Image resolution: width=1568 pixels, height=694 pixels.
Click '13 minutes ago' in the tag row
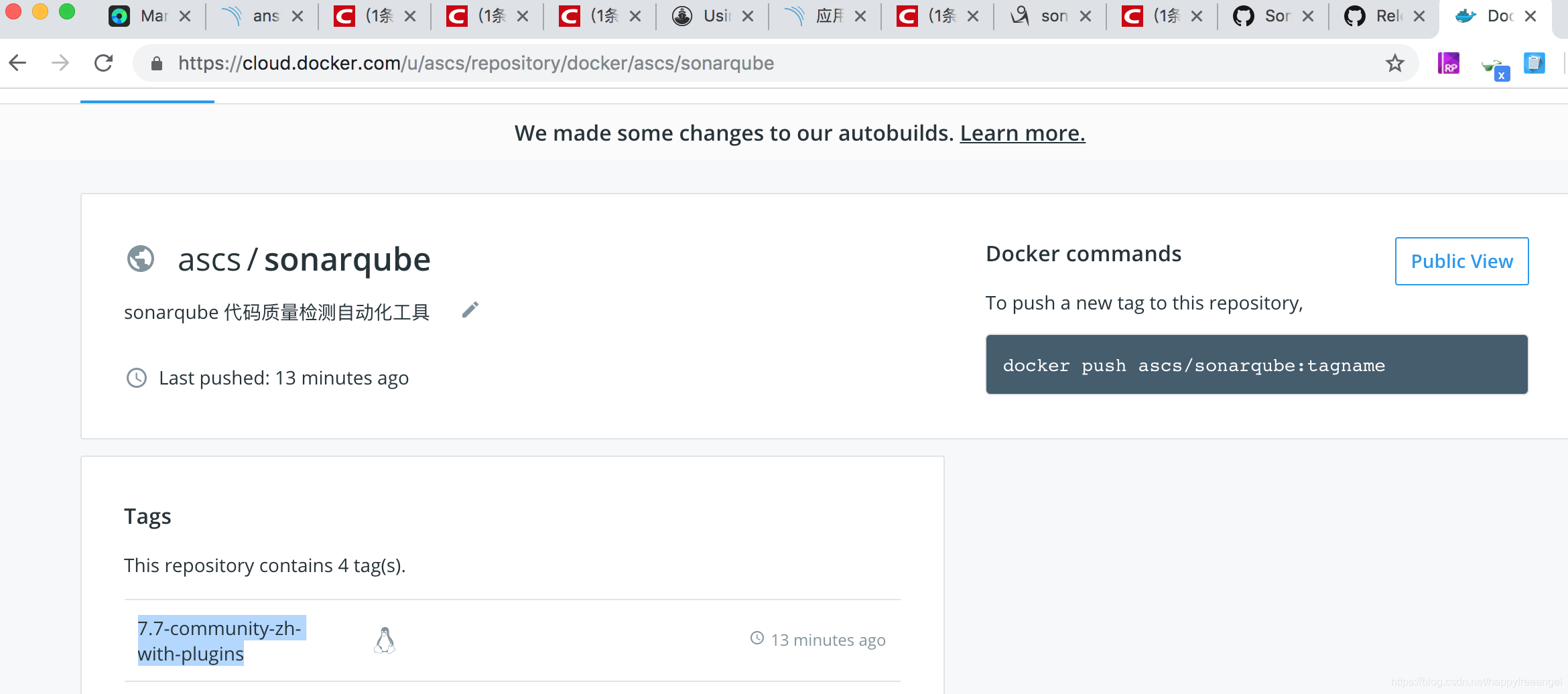click(x=828, y=640)
